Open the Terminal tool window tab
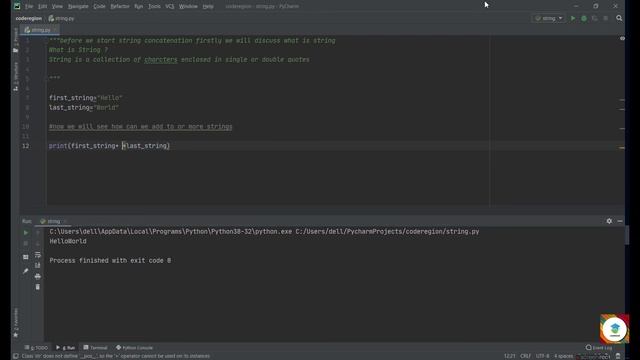Screen dimensions: 640x360 click(95, 348)
